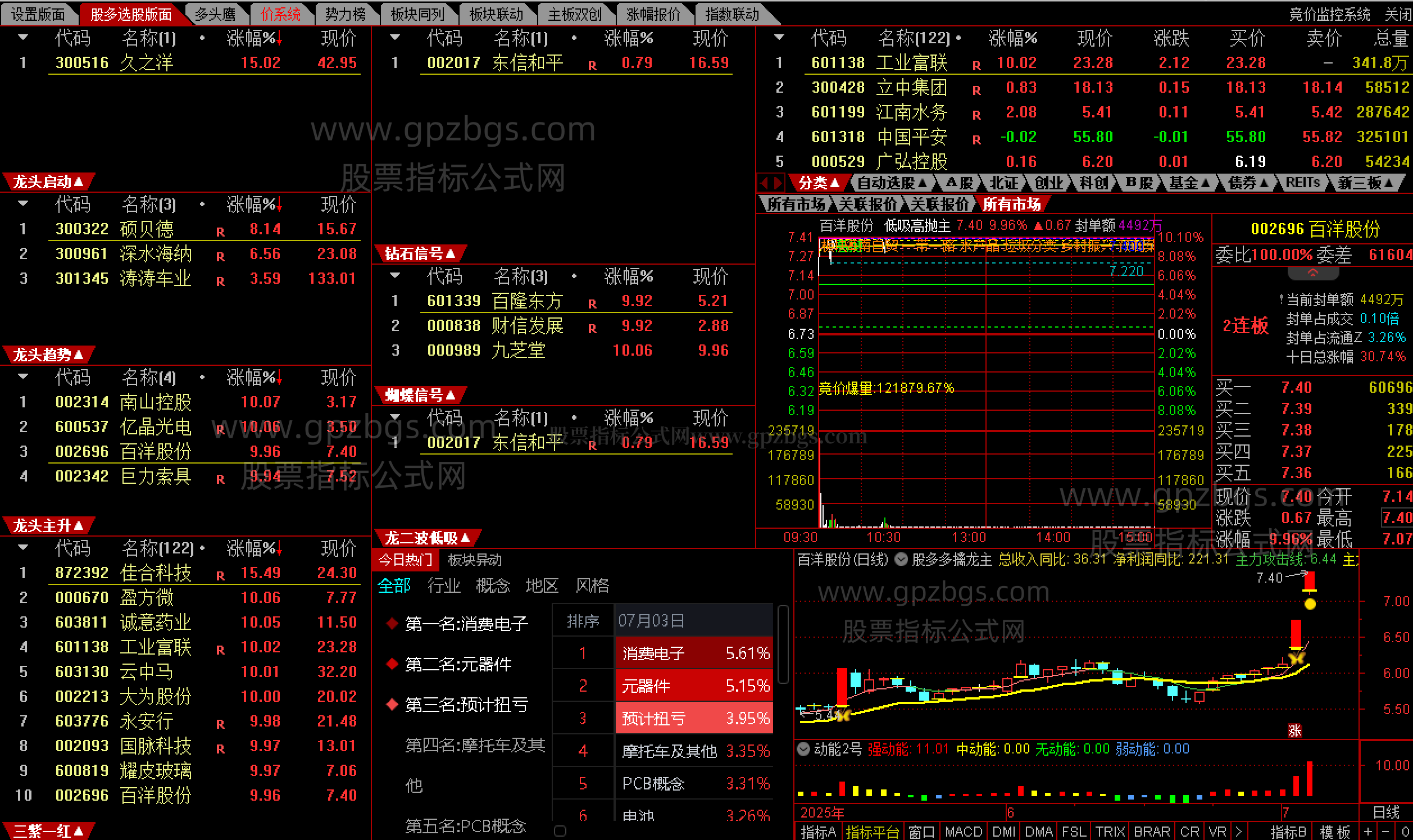Click the yellow butterfly signal on the latest candle
The height and width of the screenshot is (840, 1413).
[x=1296, y=658]
